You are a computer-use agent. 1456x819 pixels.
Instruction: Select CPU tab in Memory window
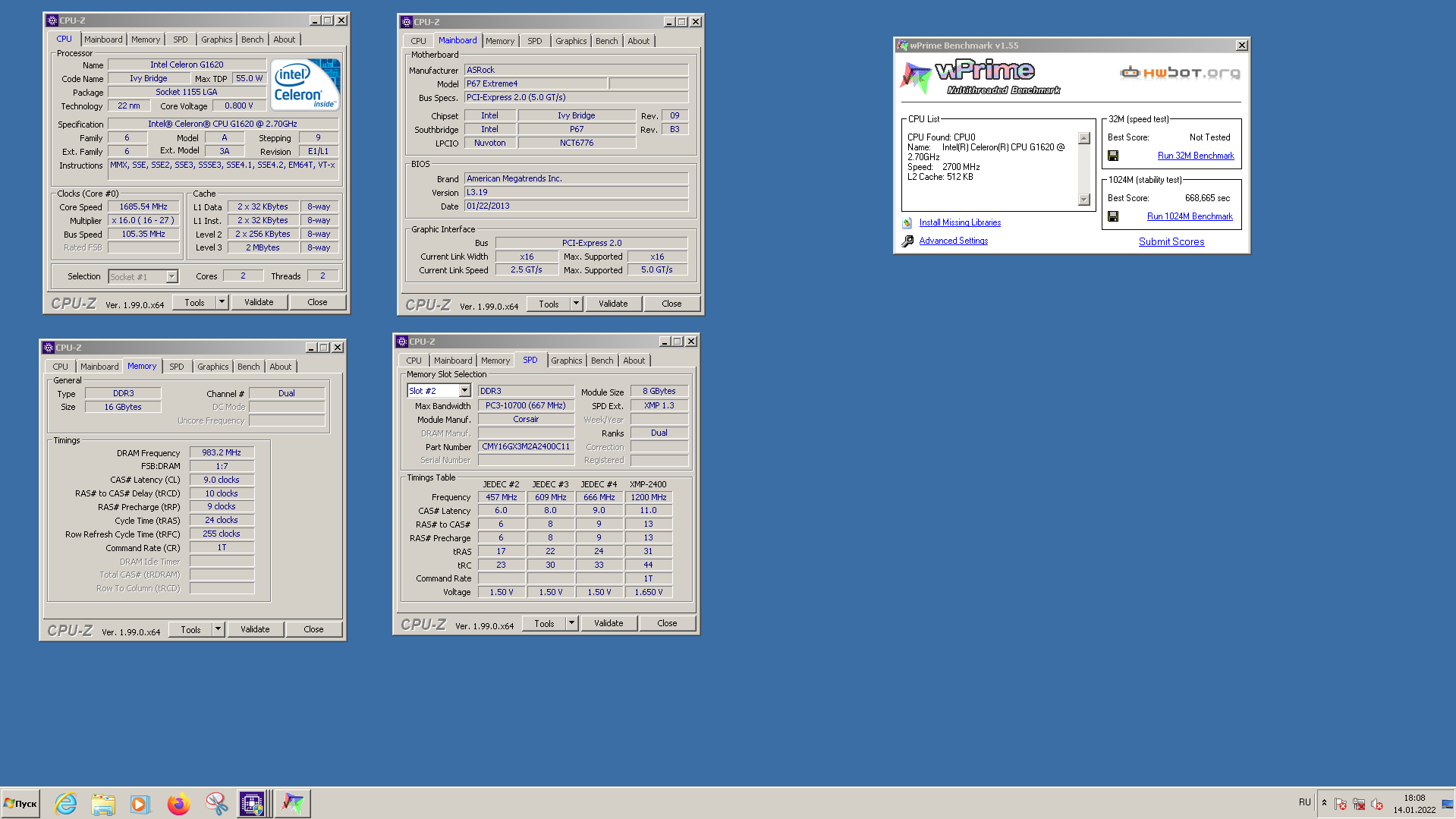pyautogui.click(x=60, y=367)
